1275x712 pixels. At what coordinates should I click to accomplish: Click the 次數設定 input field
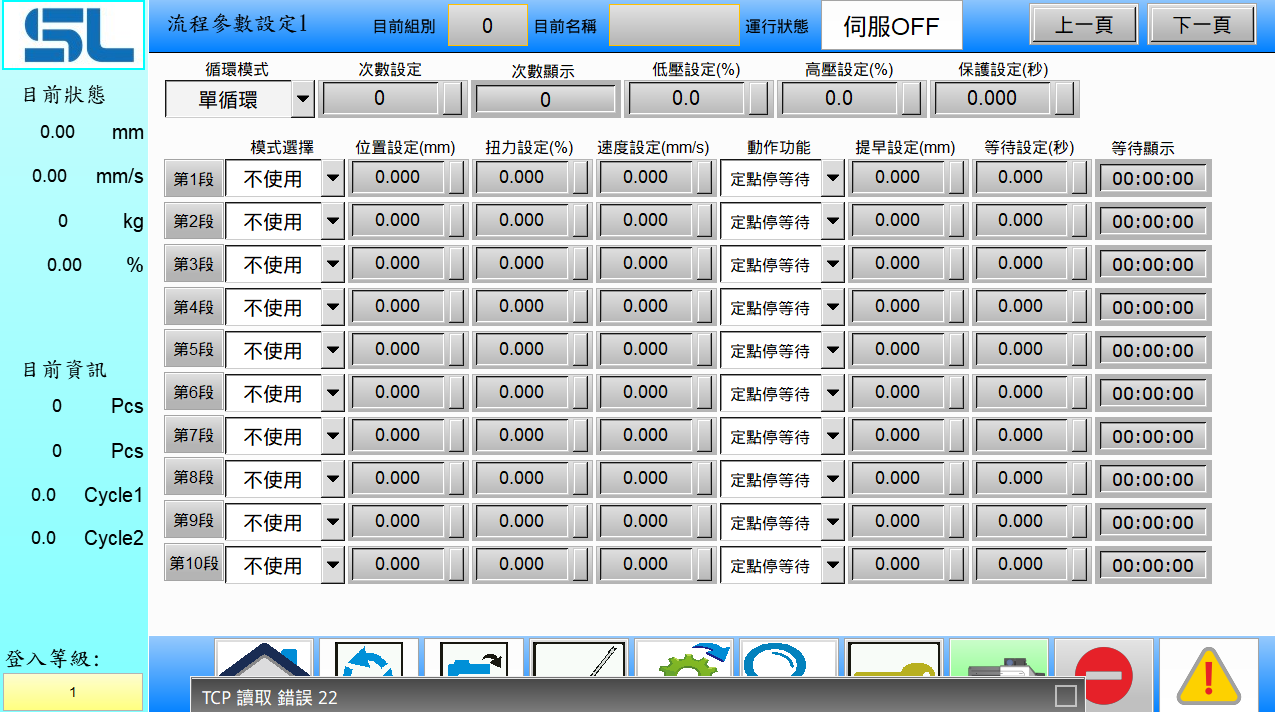coord(380,98)
